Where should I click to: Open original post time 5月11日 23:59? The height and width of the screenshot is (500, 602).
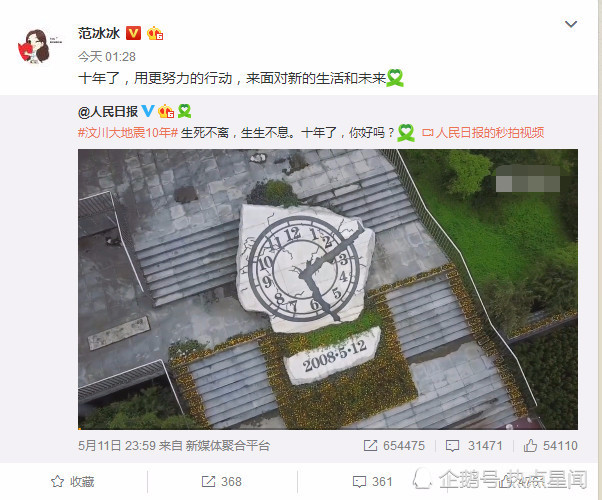[117, 446]
